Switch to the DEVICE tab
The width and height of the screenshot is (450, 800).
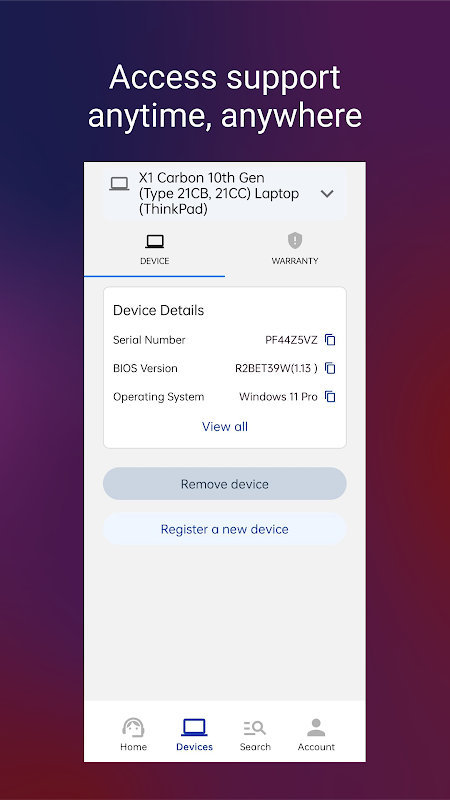coord(155,249)
